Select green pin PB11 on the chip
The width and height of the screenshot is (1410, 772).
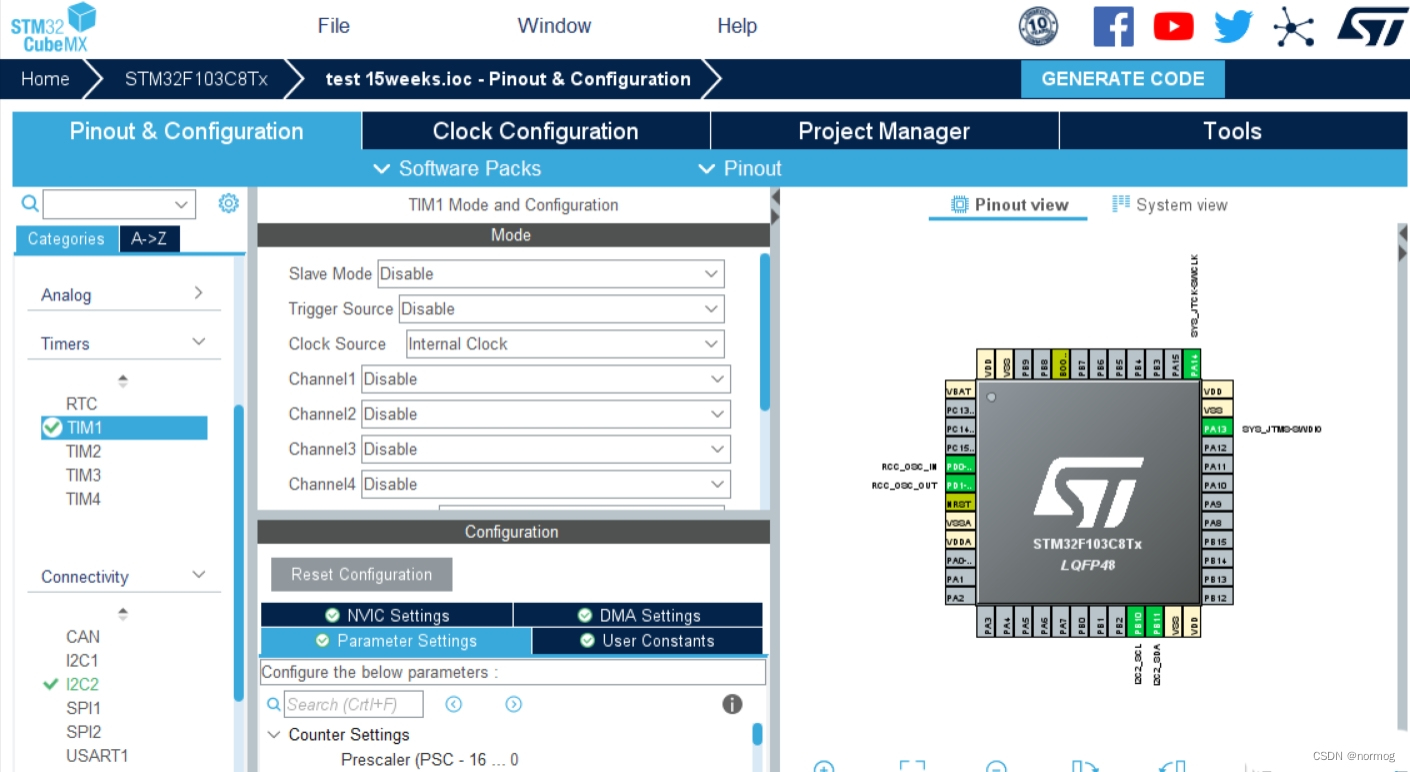tap(1155, 621)
